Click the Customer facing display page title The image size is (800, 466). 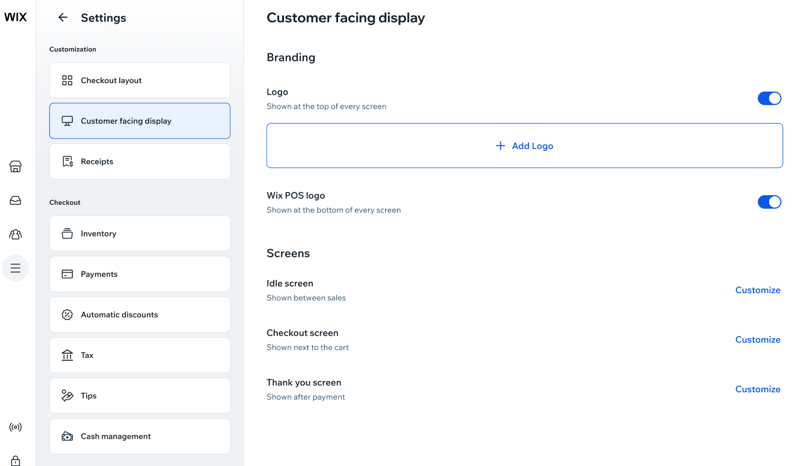[x=345, y=18]
